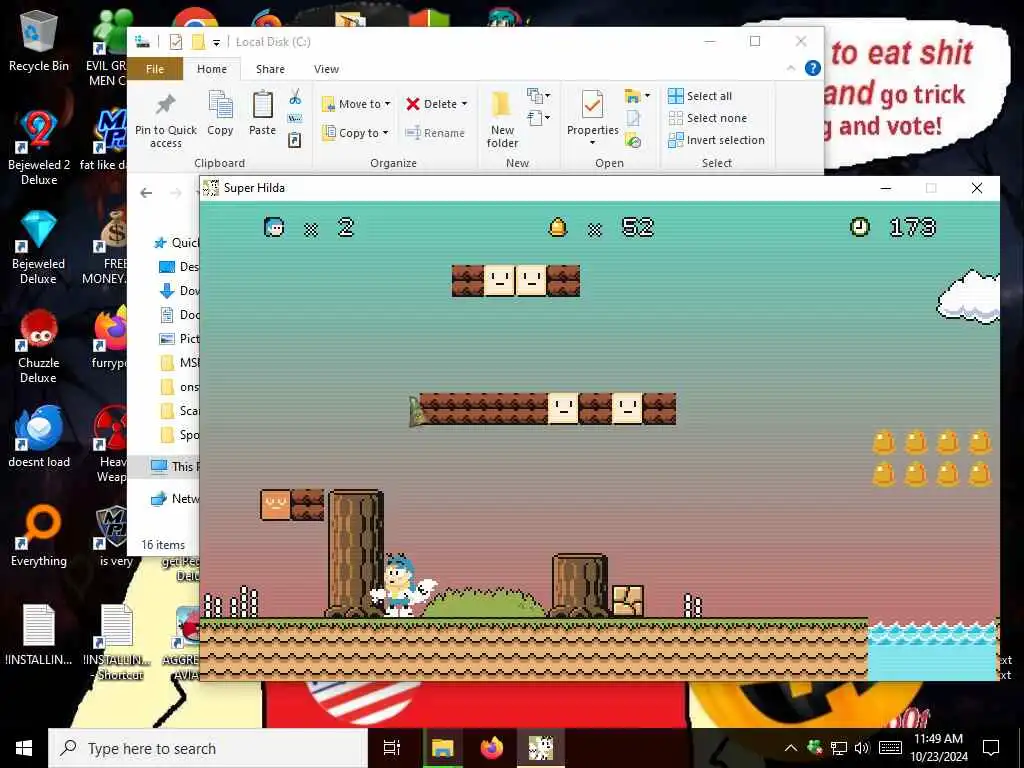Click the back arrow in File Explorer
This screenshot has width=1024, height=768.
click(x=146, y=192)
